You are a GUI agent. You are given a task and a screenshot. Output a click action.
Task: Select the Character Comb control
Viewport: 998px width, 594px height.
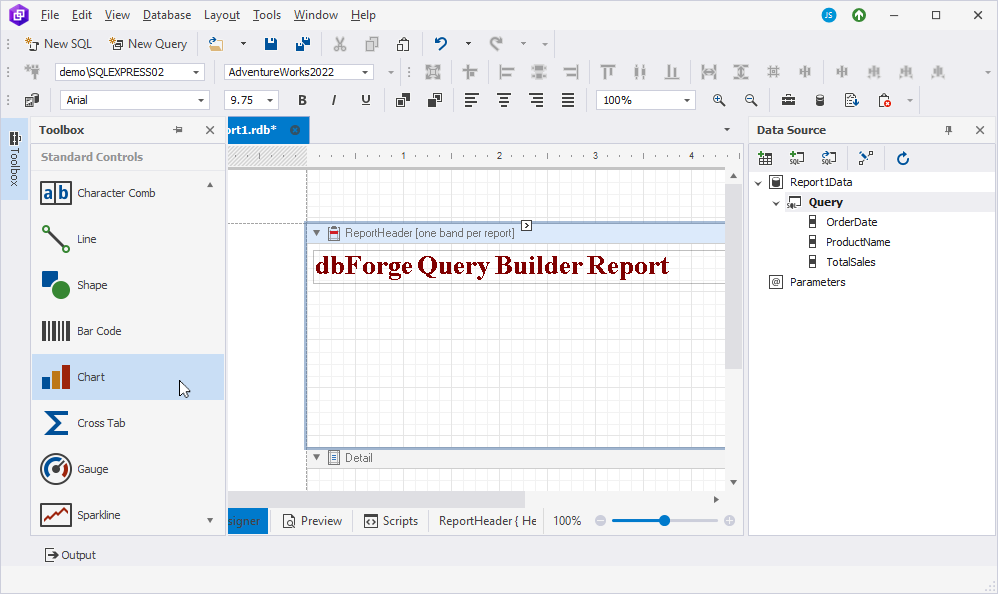point(127,193)
